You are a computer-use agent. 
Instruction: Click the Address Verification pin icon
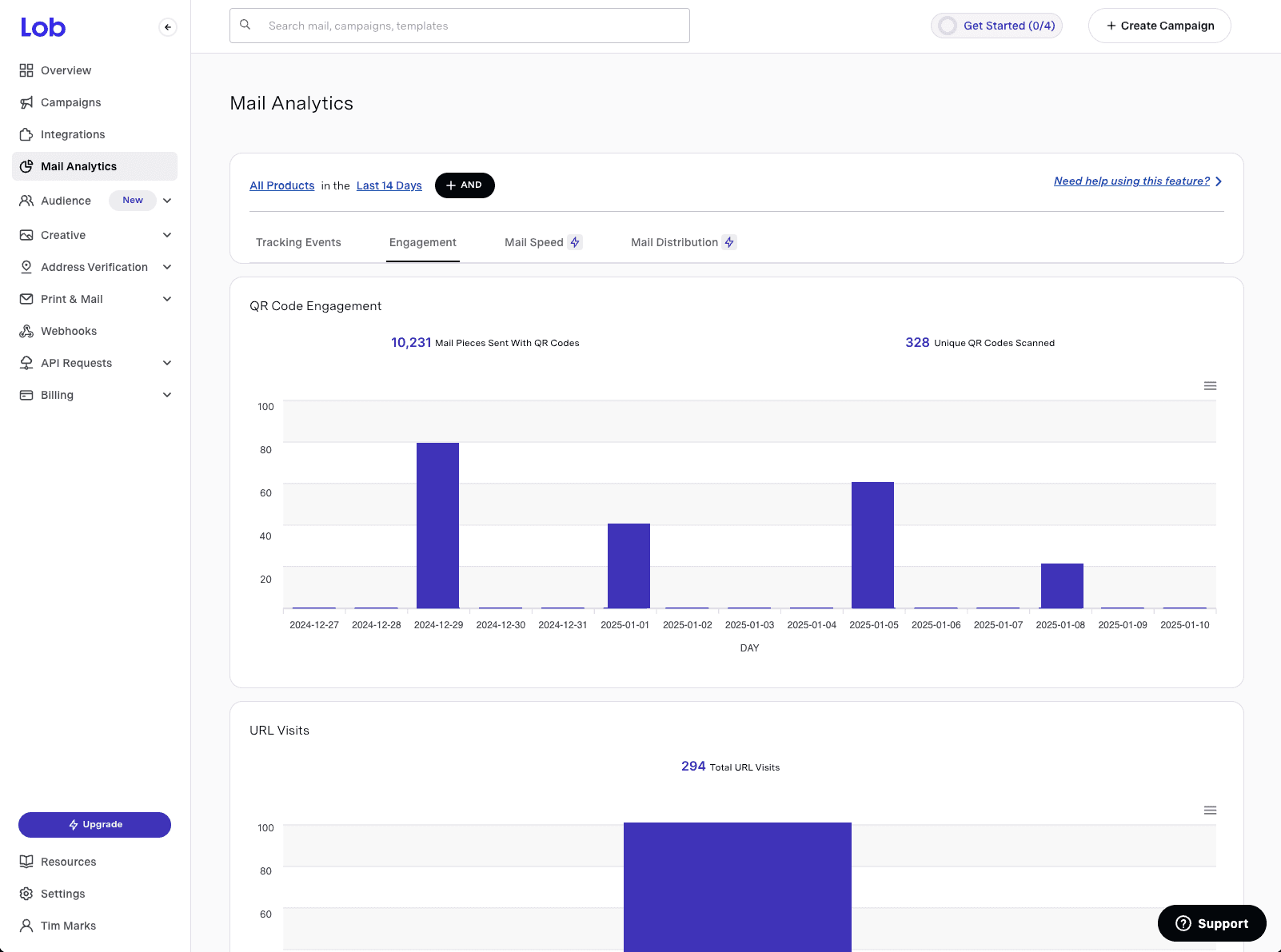point(26,267)
